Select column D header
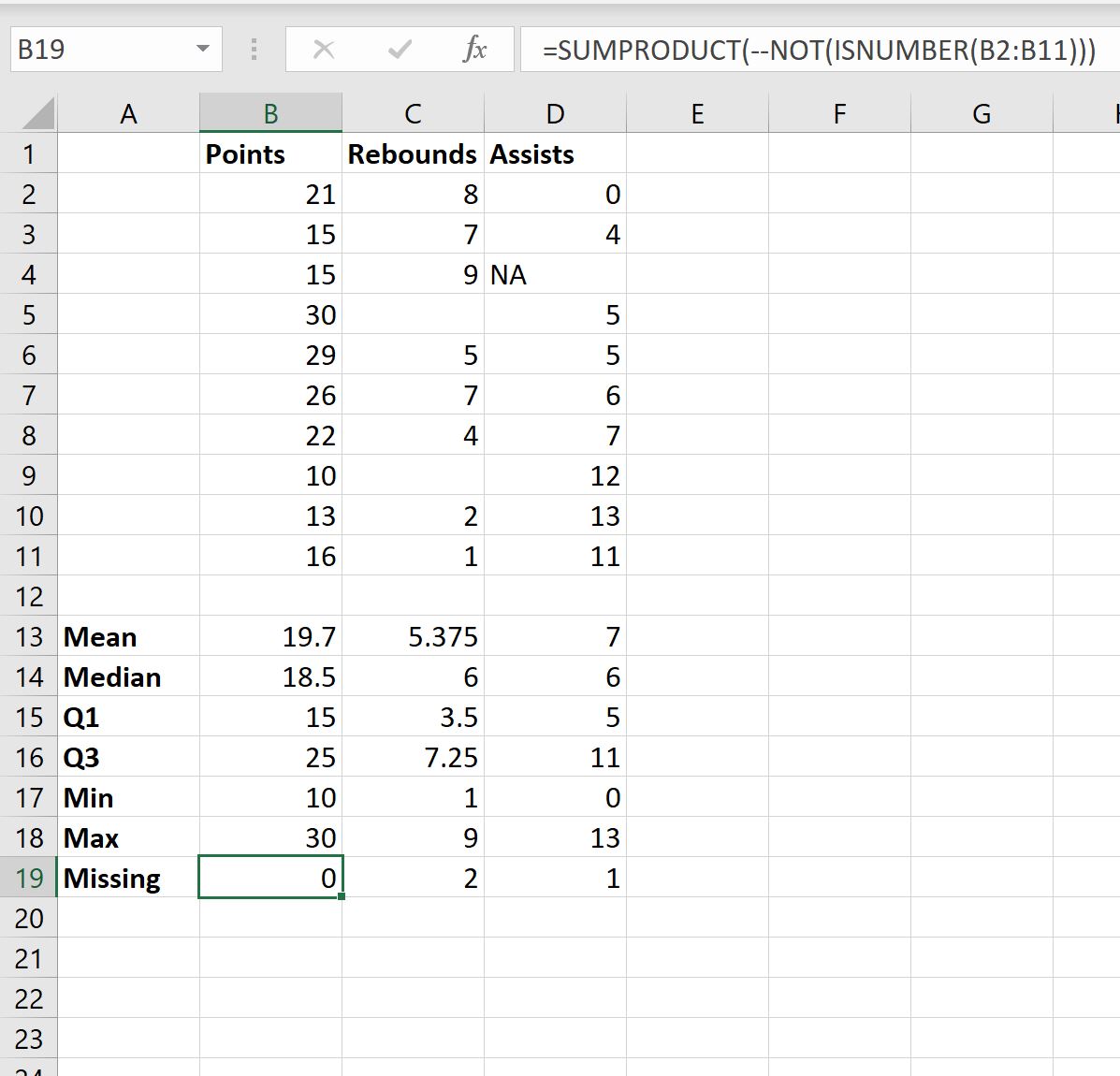Viewport: 1120px width, 1076px height. pos(555,114)
